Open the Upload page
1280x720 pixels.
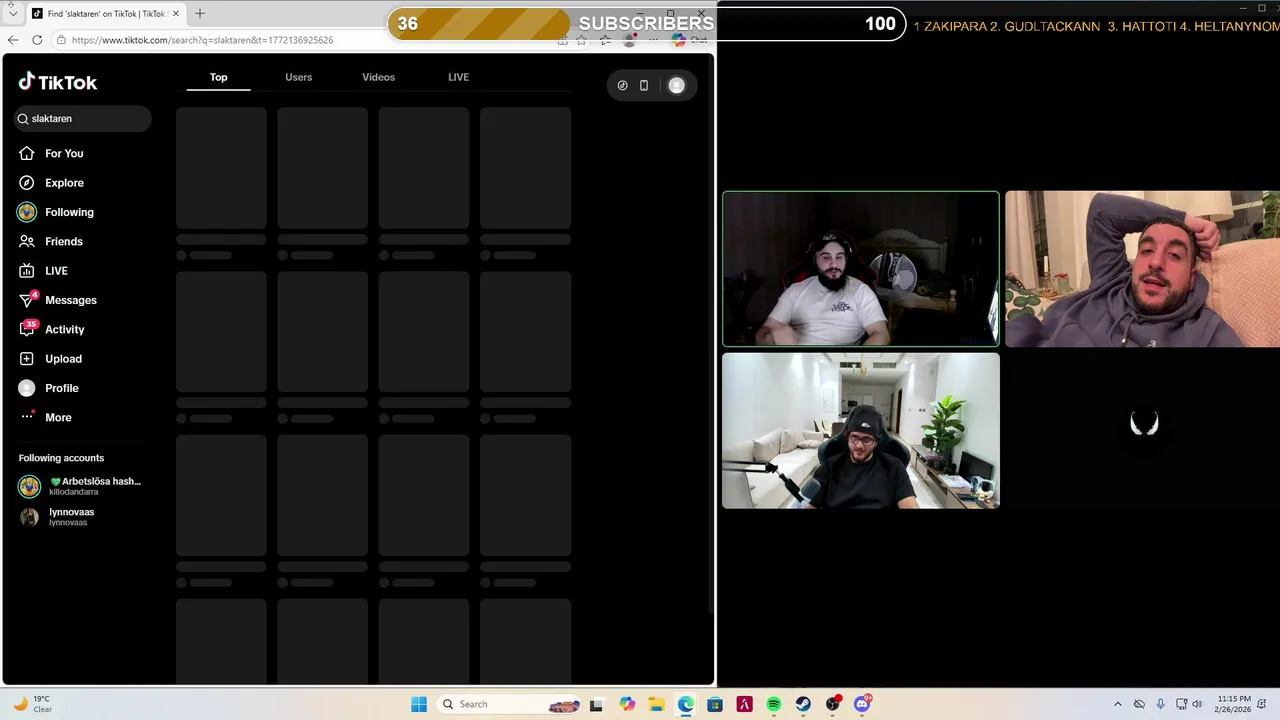pos(50,359)
